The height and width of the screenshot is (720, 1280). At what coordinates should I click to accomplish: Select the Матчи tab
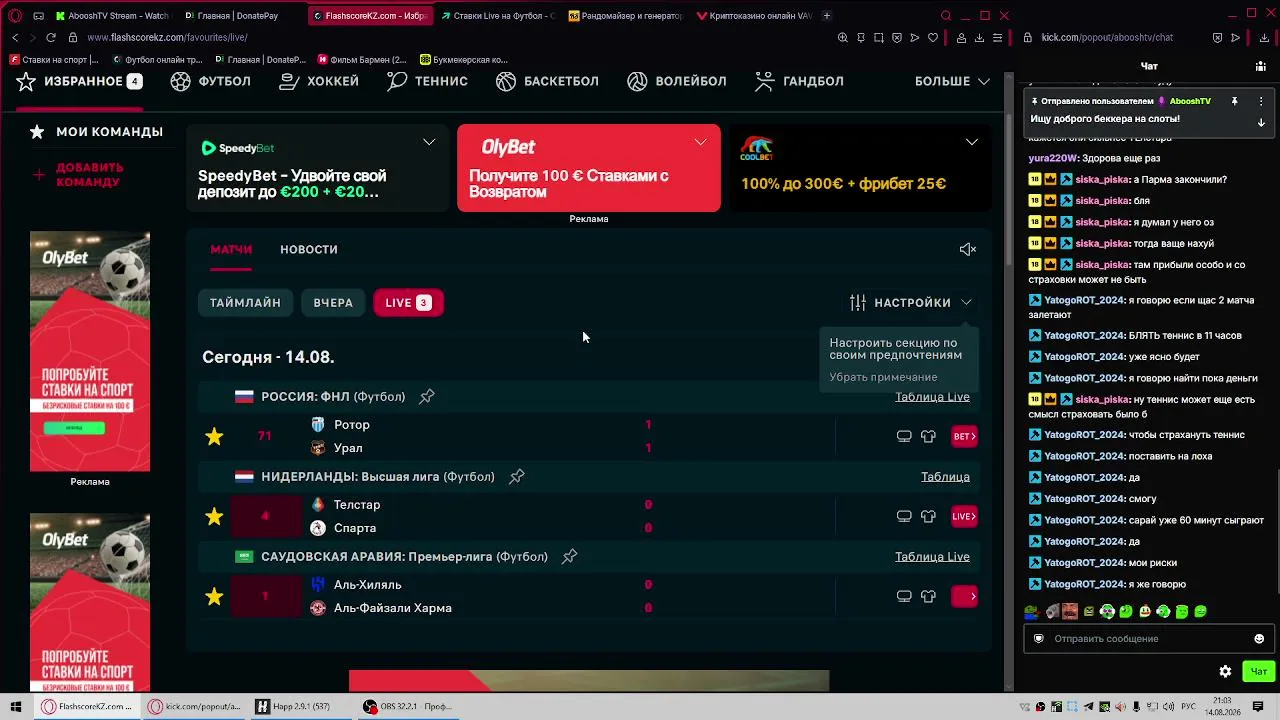click(x=231, y=249)
